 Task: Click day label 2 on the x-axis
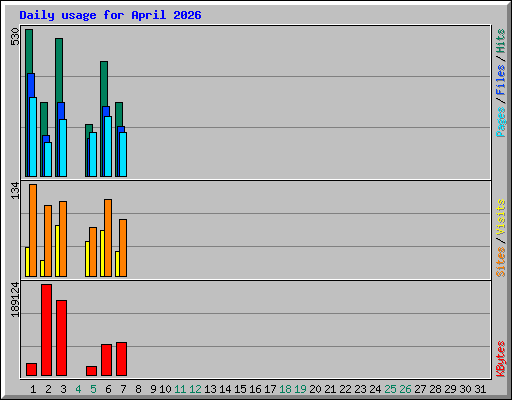click(x=48, y=389)
